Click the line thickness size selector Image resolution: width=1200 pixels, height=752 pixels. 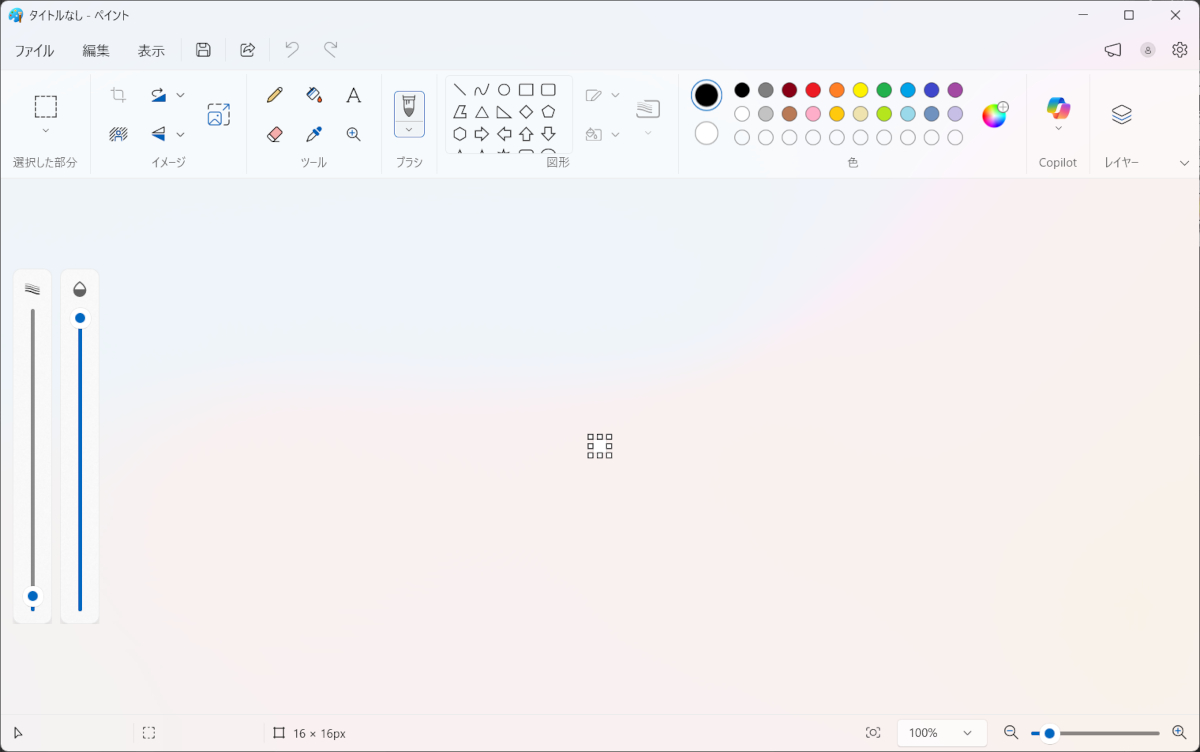click(648, 108)
